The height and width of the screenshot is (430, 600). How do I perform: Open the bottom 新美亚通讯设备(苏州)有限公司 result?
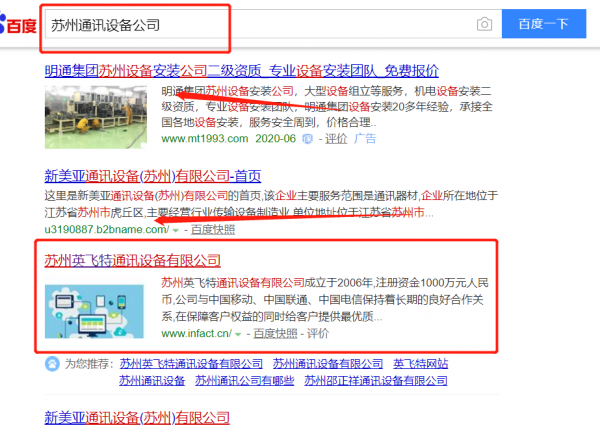click(137, 417)
